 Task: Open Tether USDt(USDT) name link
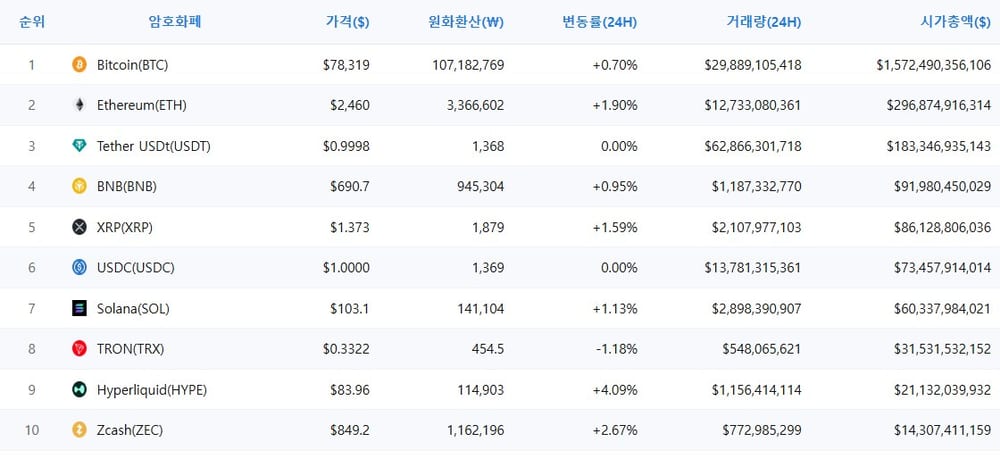[154, 146]
